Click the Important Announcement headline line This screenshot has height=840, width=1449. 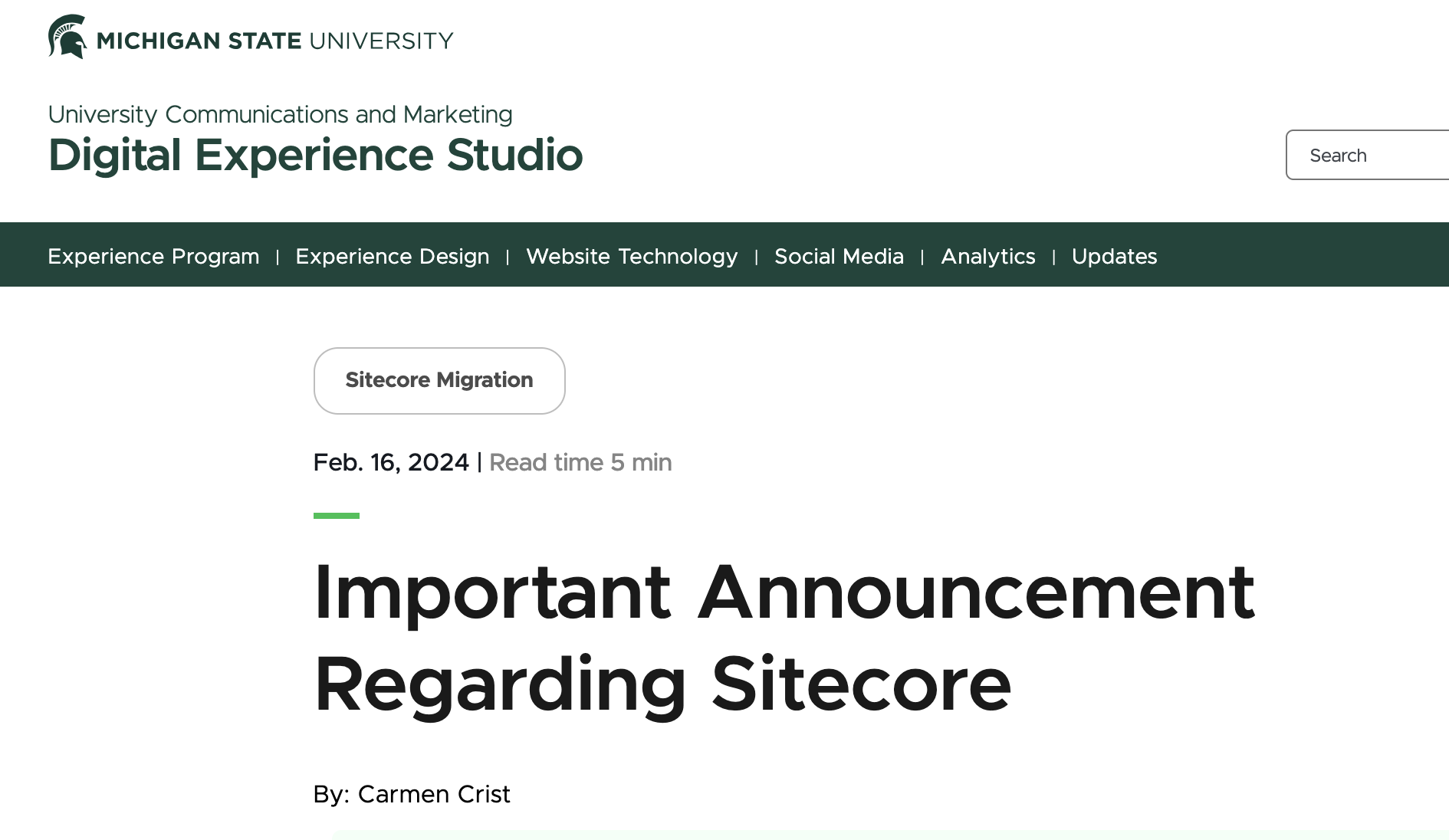784,592
